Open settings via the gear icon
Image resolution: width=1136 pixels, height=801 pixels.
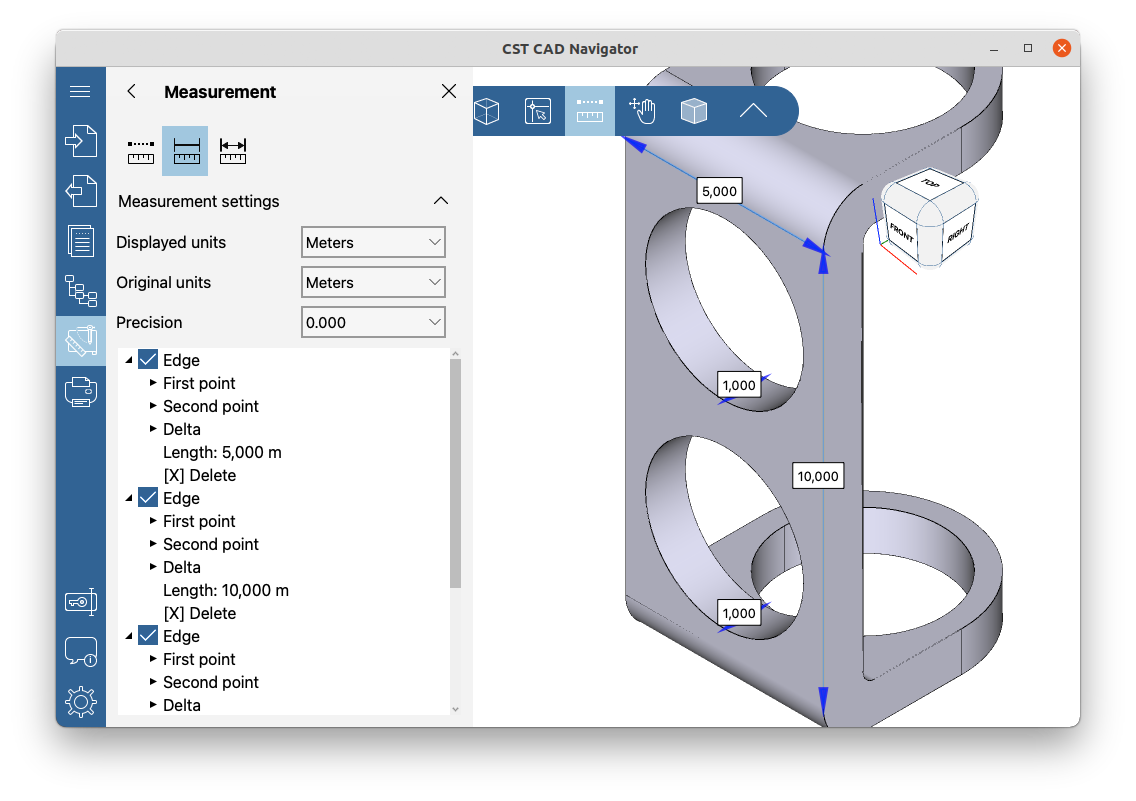80,702
